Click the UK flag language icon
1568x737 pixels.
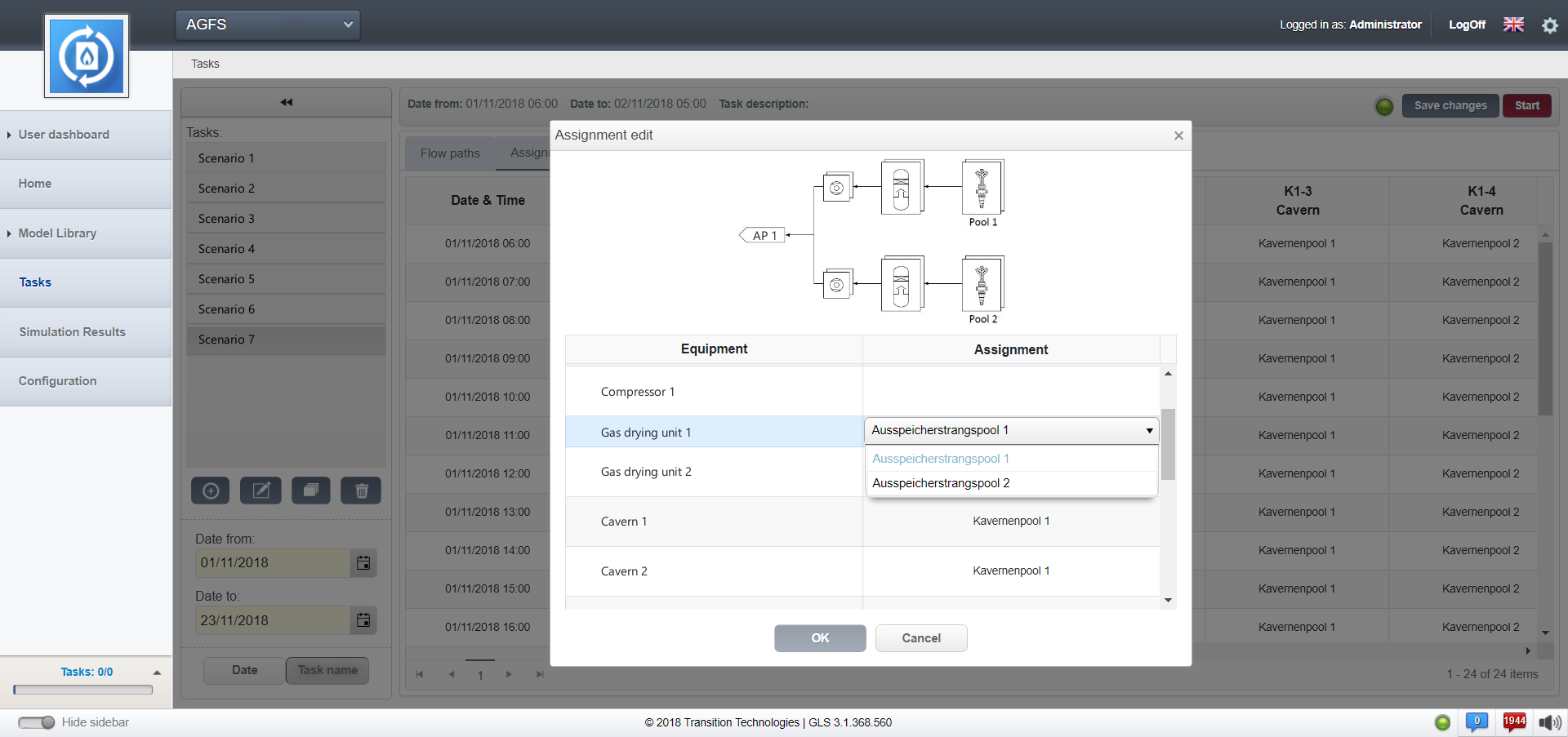point(1513,24)
